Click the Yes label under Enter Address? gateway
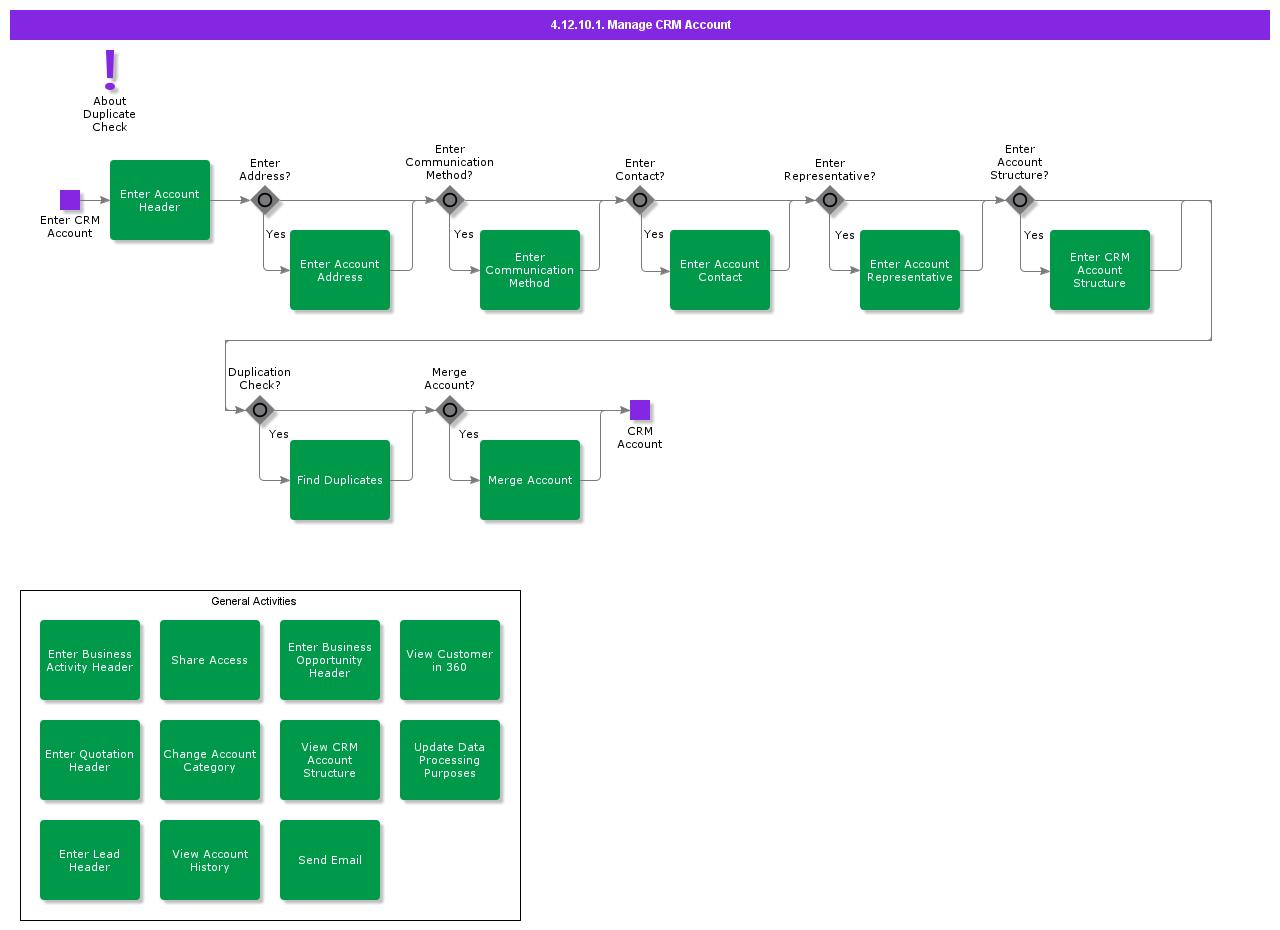The height and width of the screenshot is (930, 1280). click(276, 234)
